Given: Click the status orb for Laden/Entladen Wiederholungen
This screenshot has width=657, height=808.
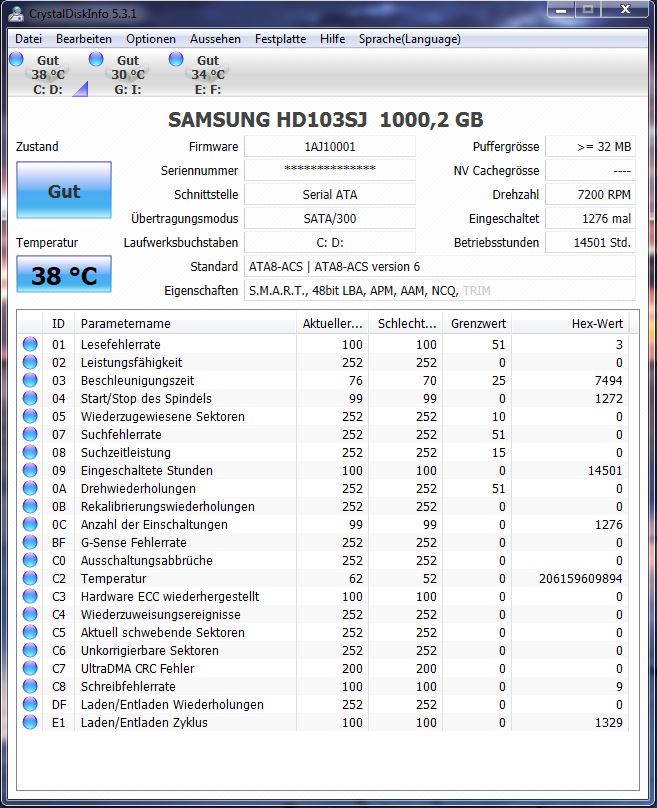Looking at the screenshot, I should tap(30, 704).
